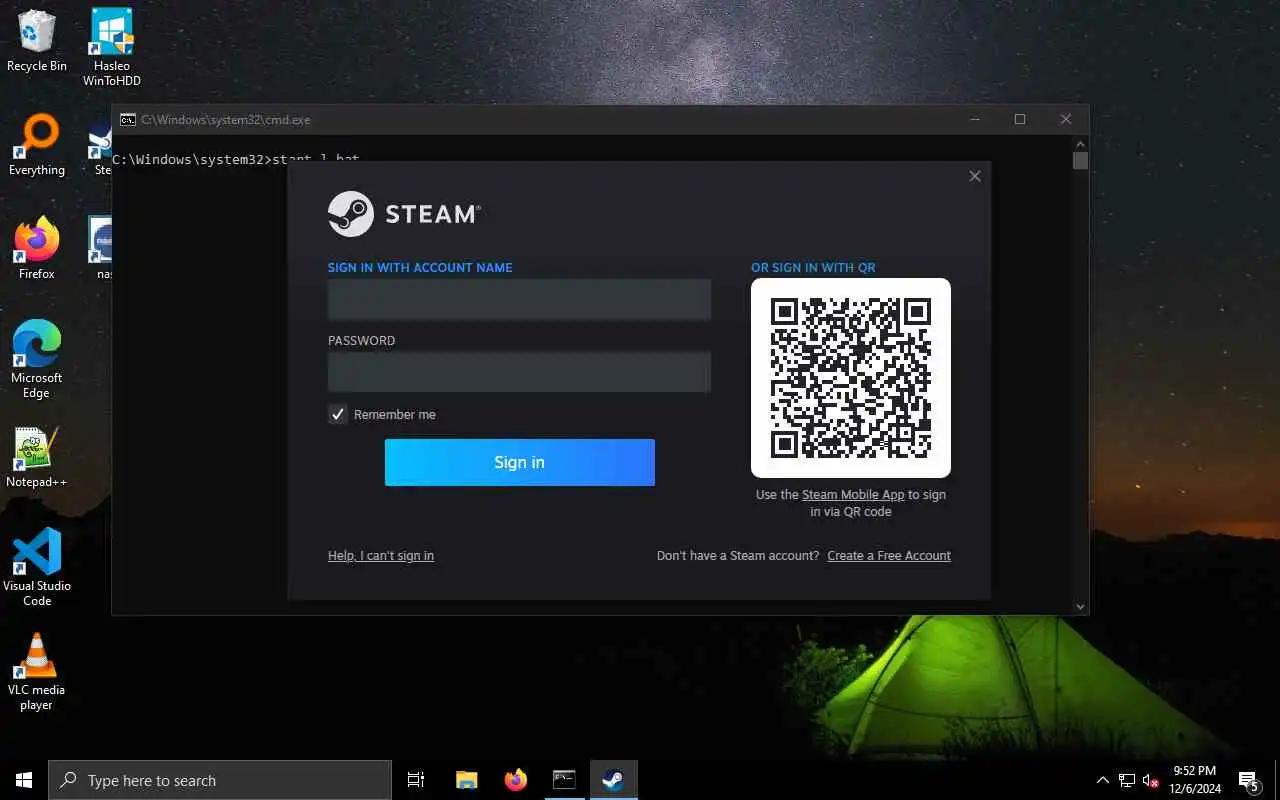Close the Steam sign-in dialog

975,176
